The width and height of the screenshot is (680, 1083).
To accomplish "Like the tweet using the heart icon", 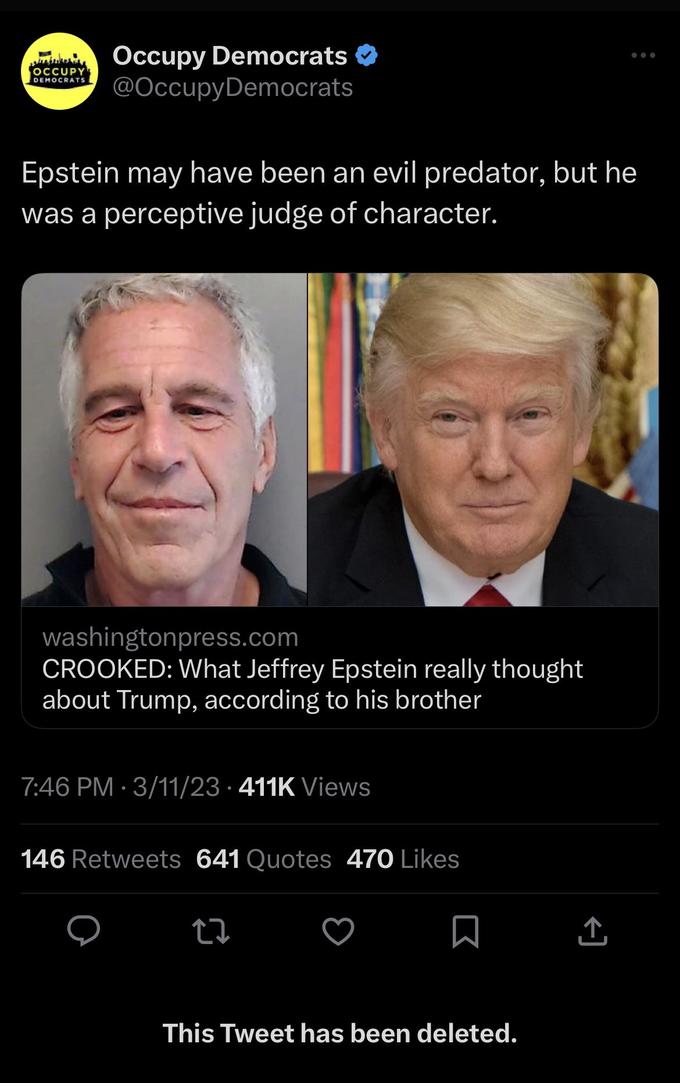I will (x=338, y=932).
